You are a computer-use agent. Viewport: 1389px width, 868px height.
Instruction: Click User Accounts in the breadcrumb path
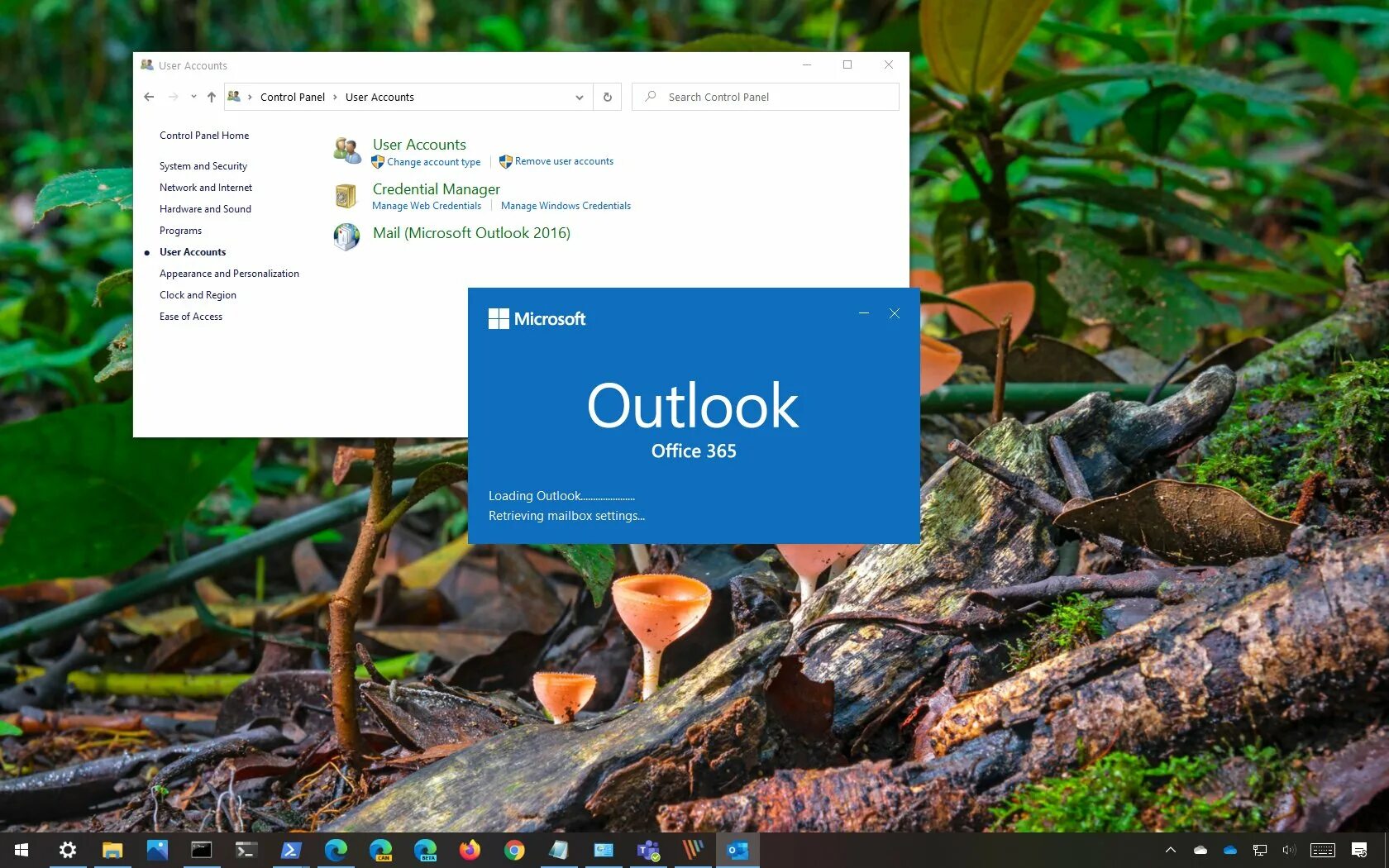tap(379, 97)
